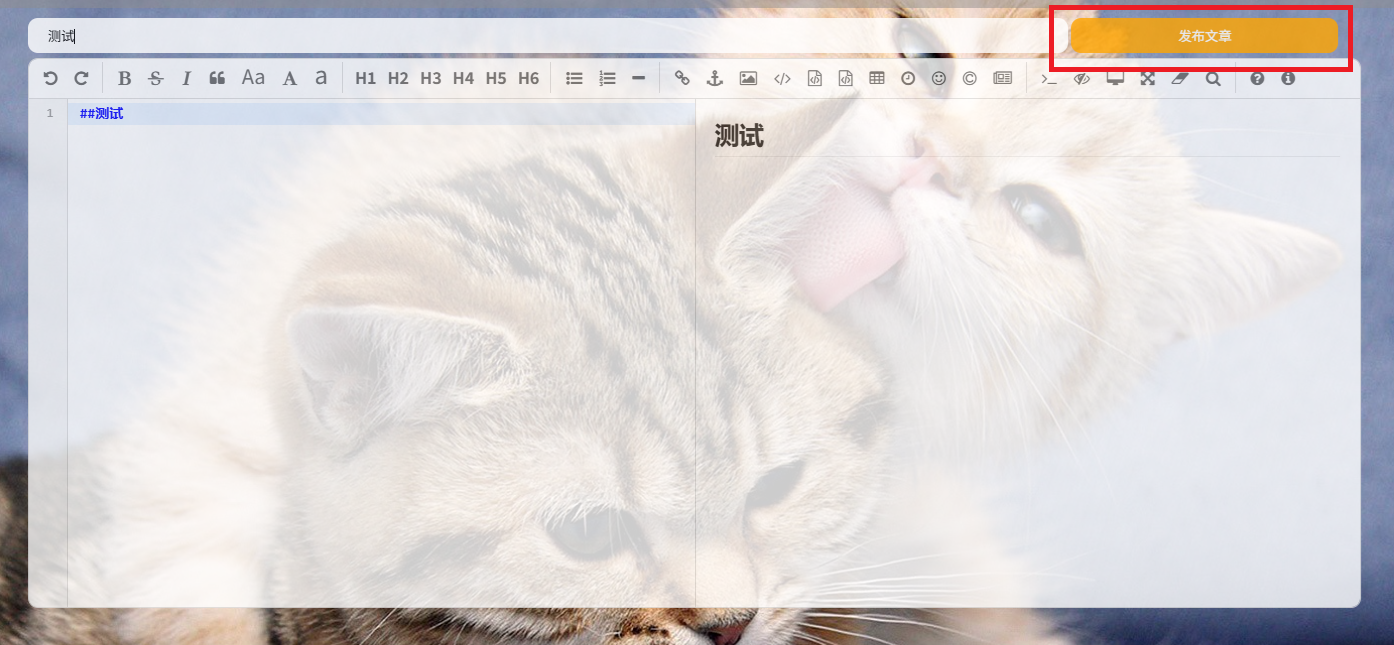Insert an ordered numbered list
The image size is (1394, 645).
pyautogui.click(x=607, y=78)
